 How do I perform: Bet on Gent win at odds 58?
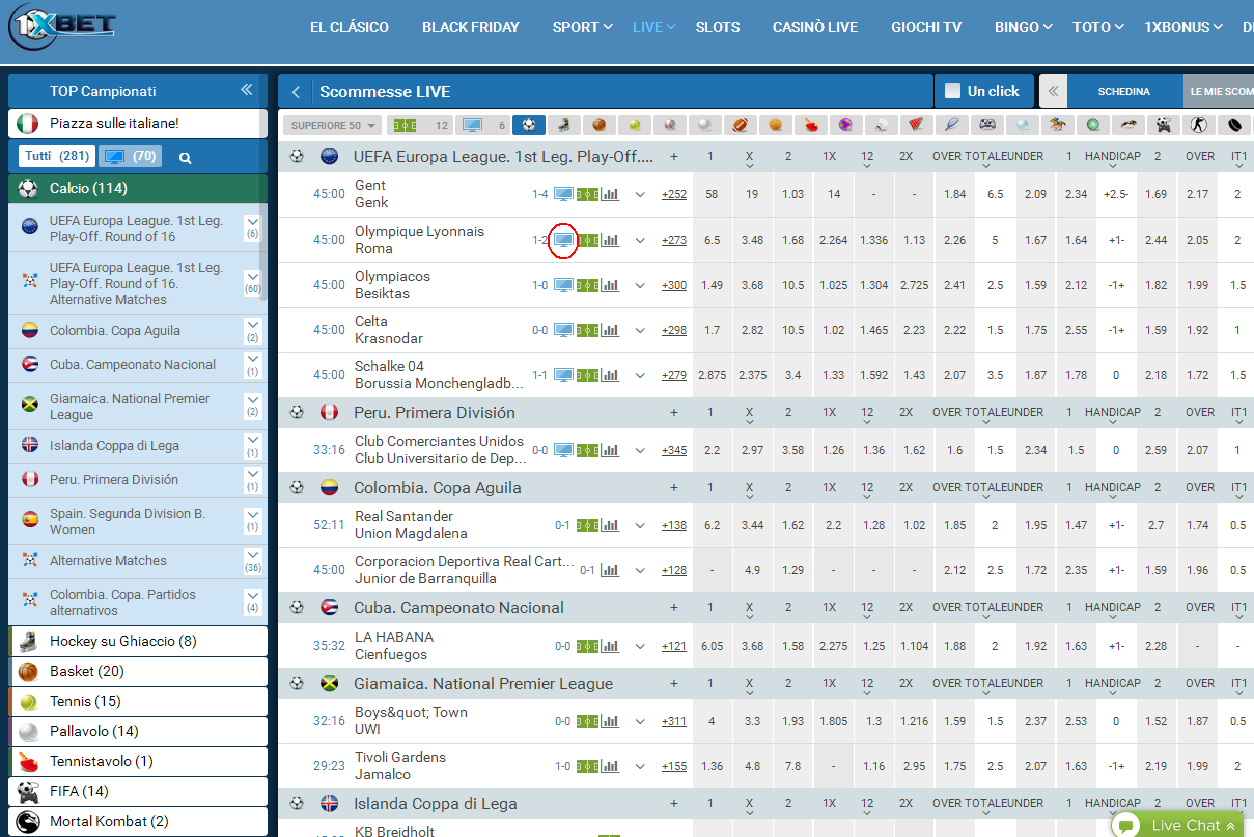(x=711, y=194)
